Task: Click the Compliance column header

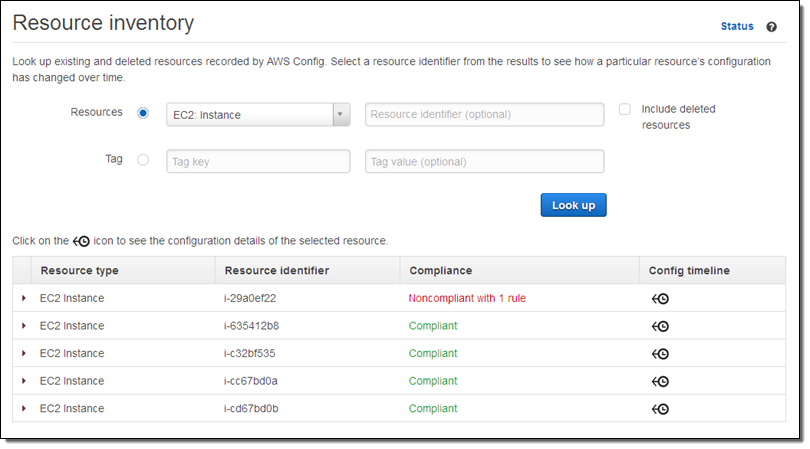Action: (440, 270)
